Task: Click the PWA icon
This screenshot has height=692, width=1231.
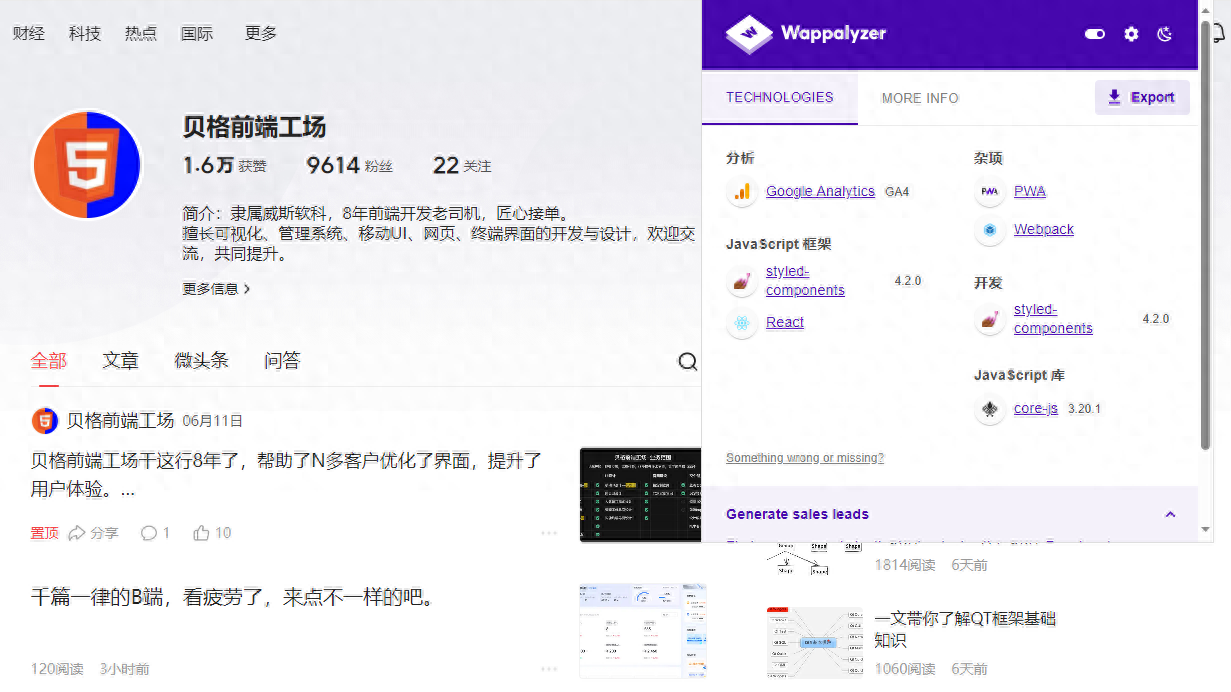Action: [989, 192]
